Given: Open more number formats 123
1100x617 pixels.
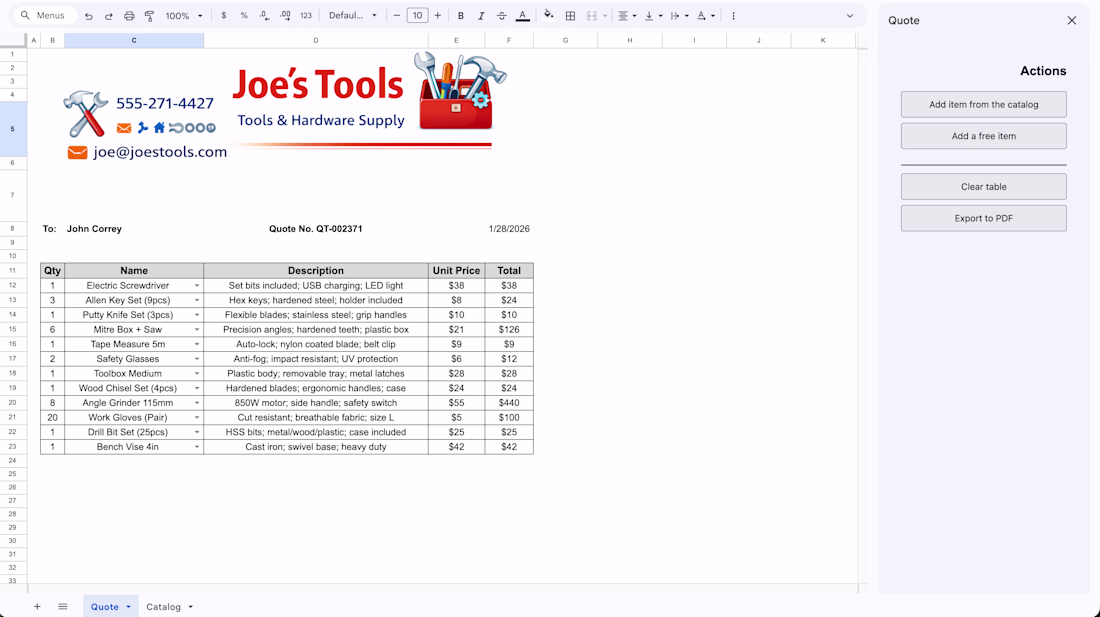Looking at the screenshot, I should (x=306, y=15).
